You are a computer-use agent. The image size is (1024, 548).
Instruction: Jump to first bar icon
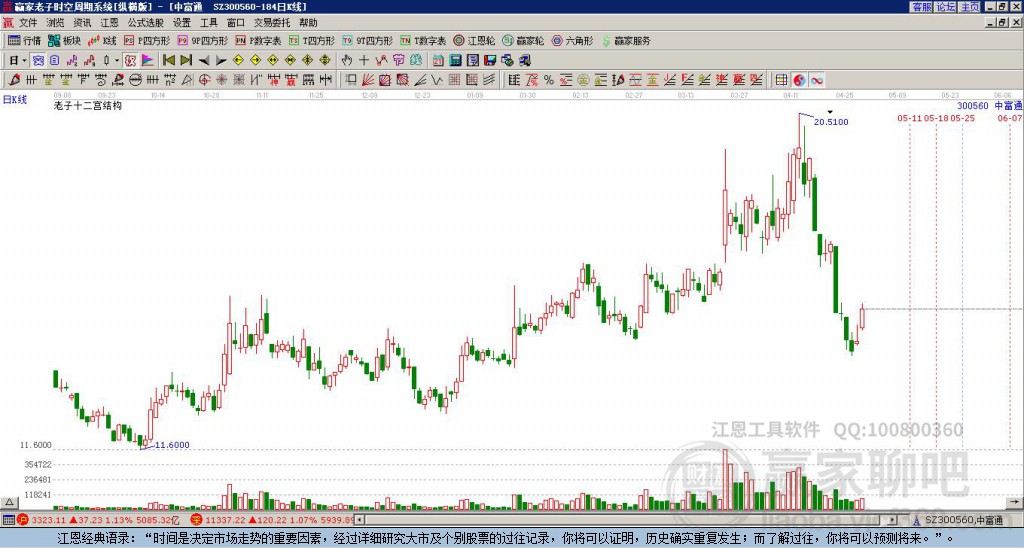coord(168,61)
